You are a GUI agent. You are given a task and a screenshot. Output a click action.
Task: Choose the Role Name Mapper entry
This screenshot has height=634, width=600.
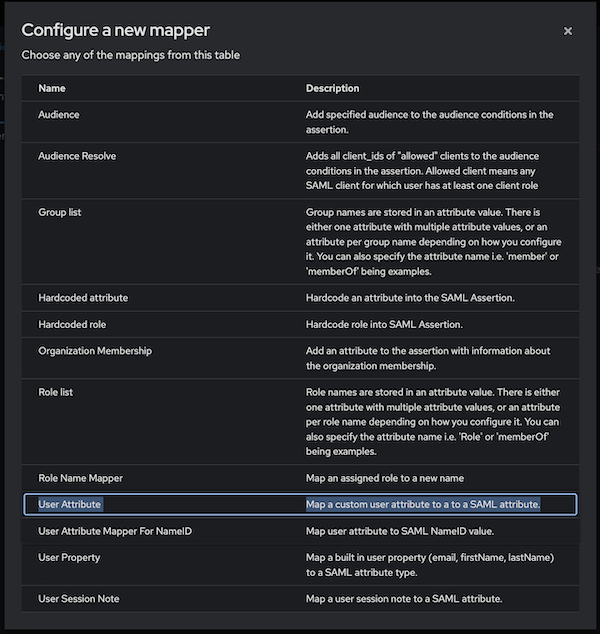click(80, 478)
